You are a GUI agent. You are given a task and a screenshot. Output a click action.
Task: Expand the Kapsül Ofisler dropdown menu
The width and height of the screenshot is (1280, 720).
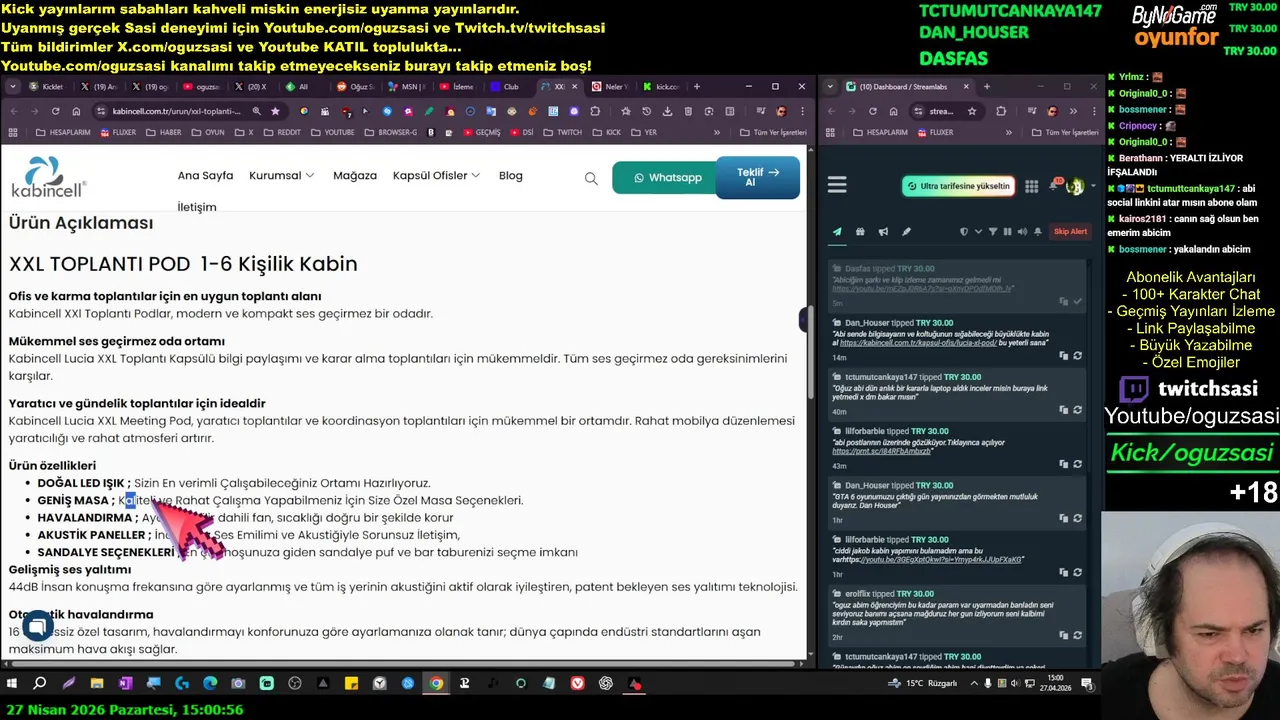tap(436, 175)
